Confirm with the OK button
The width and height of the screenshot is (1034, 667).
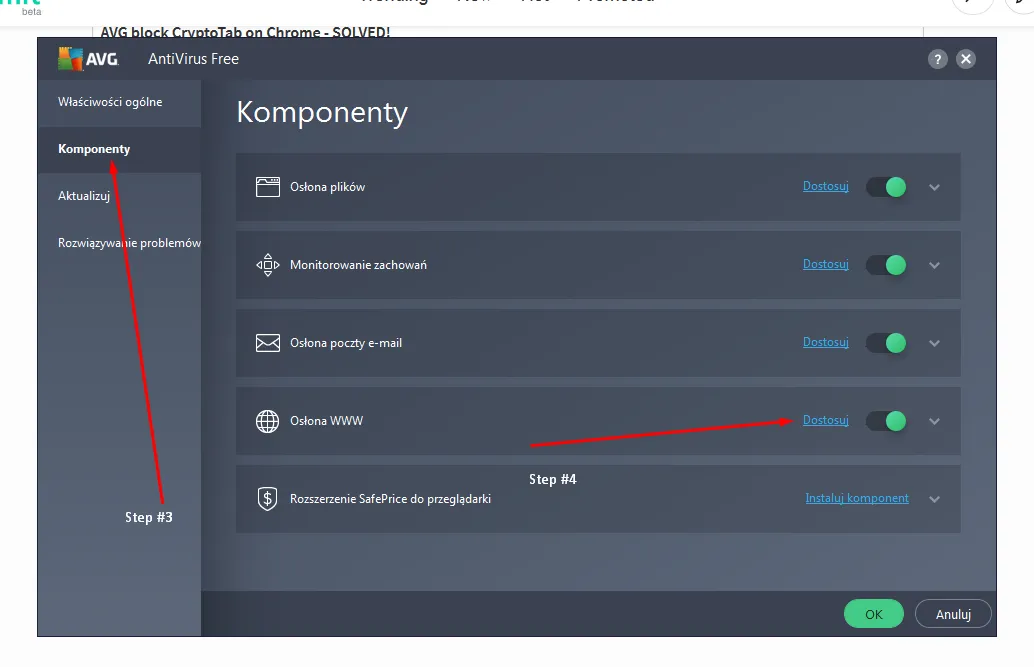click(874, 614)
